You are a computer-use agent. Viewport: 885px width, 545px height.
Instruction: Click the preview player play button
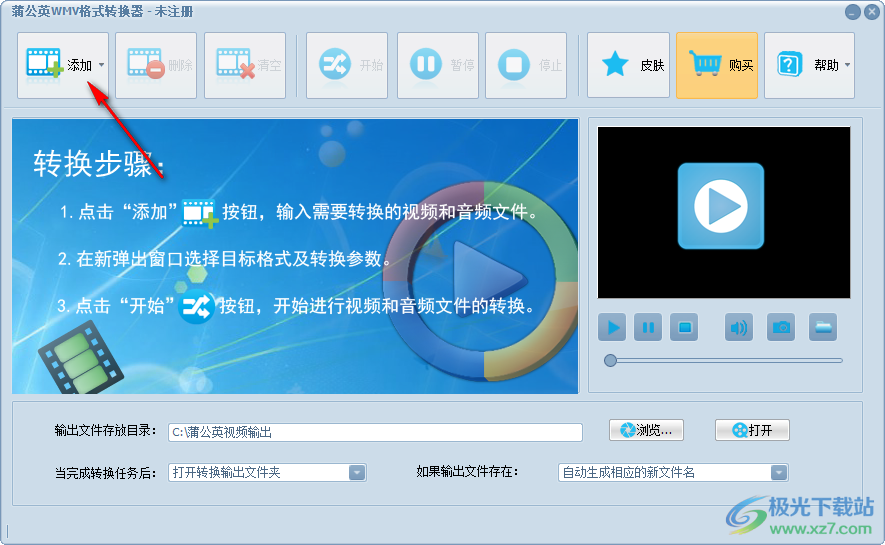(612, 327)
